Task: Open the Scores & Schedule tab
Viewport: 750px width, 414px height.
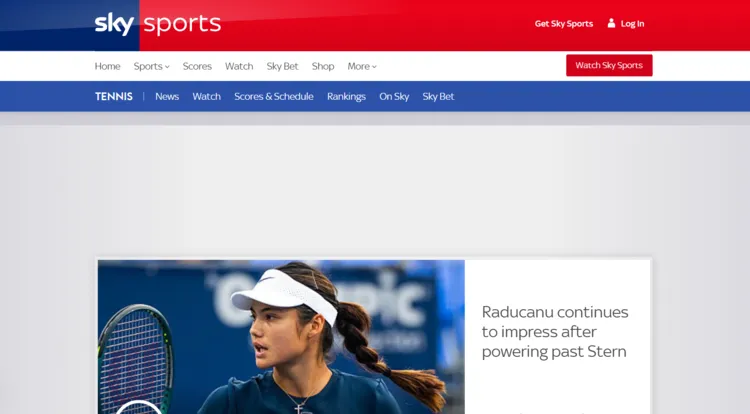Action: (274, 97)
